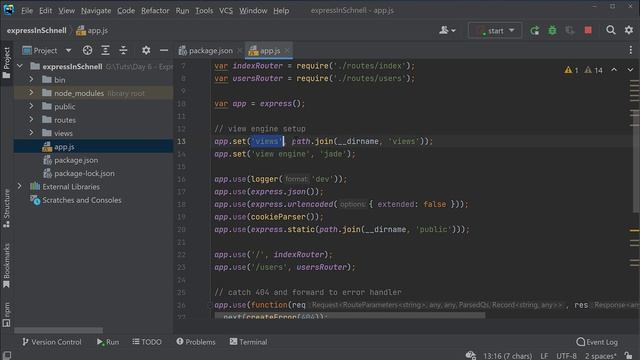Expand the views folder
Screen dimensions: 640x360
[x=31, y=133]
